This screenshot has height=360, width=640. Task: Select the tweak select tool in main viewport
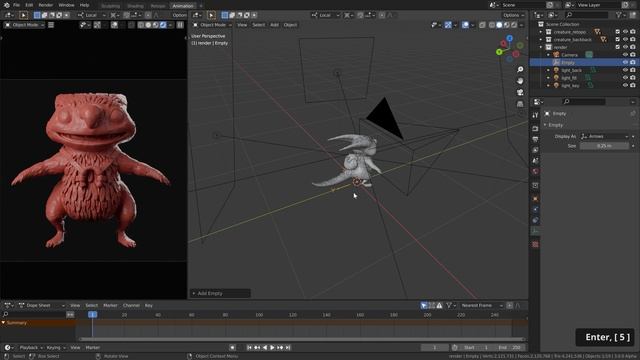click(211, 15)
